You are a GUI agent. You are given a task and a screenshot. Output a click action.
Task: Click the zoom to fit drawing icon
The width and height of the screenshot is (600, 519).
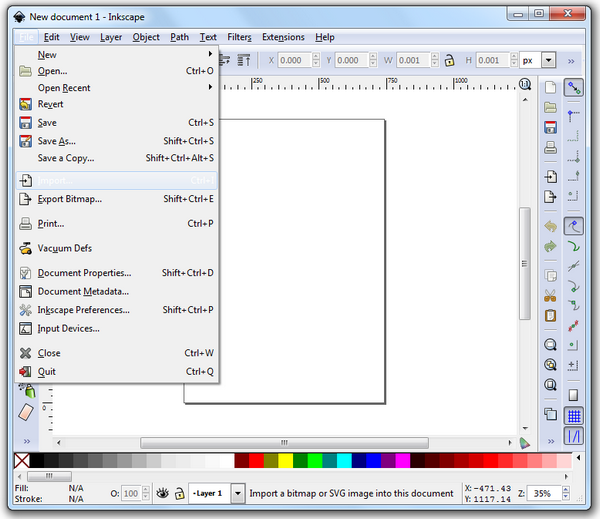coord(551,365)
